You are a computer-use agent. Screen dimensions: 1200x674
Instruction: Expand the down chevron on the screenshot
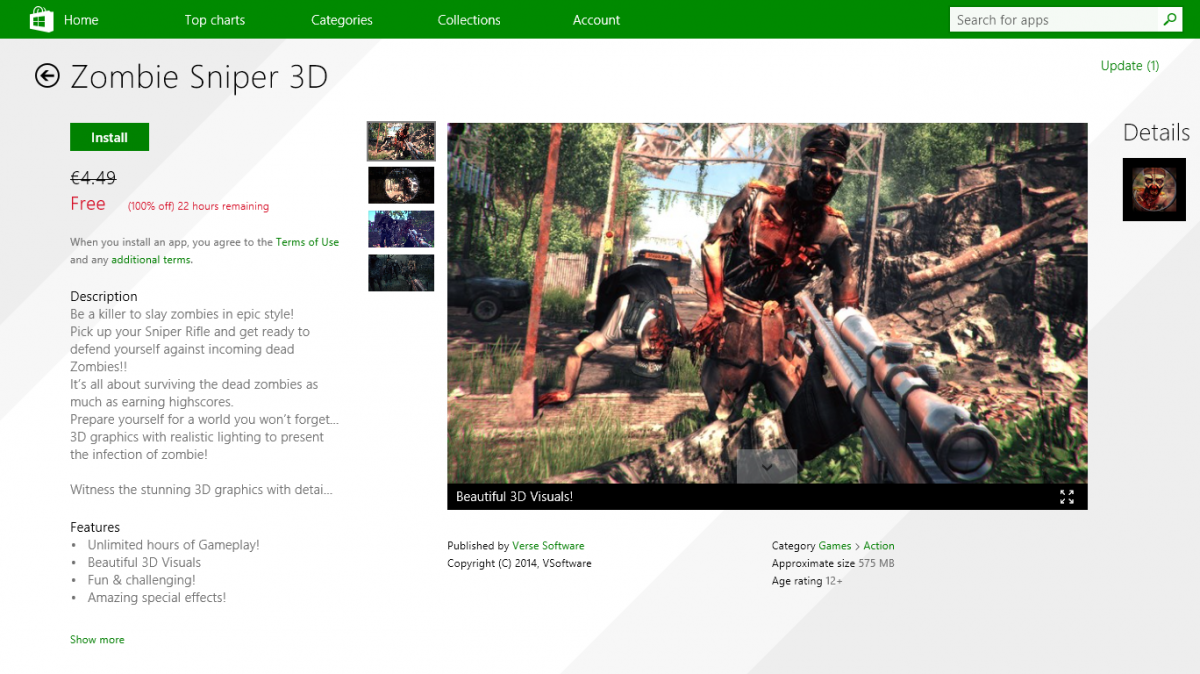point(767,466)
